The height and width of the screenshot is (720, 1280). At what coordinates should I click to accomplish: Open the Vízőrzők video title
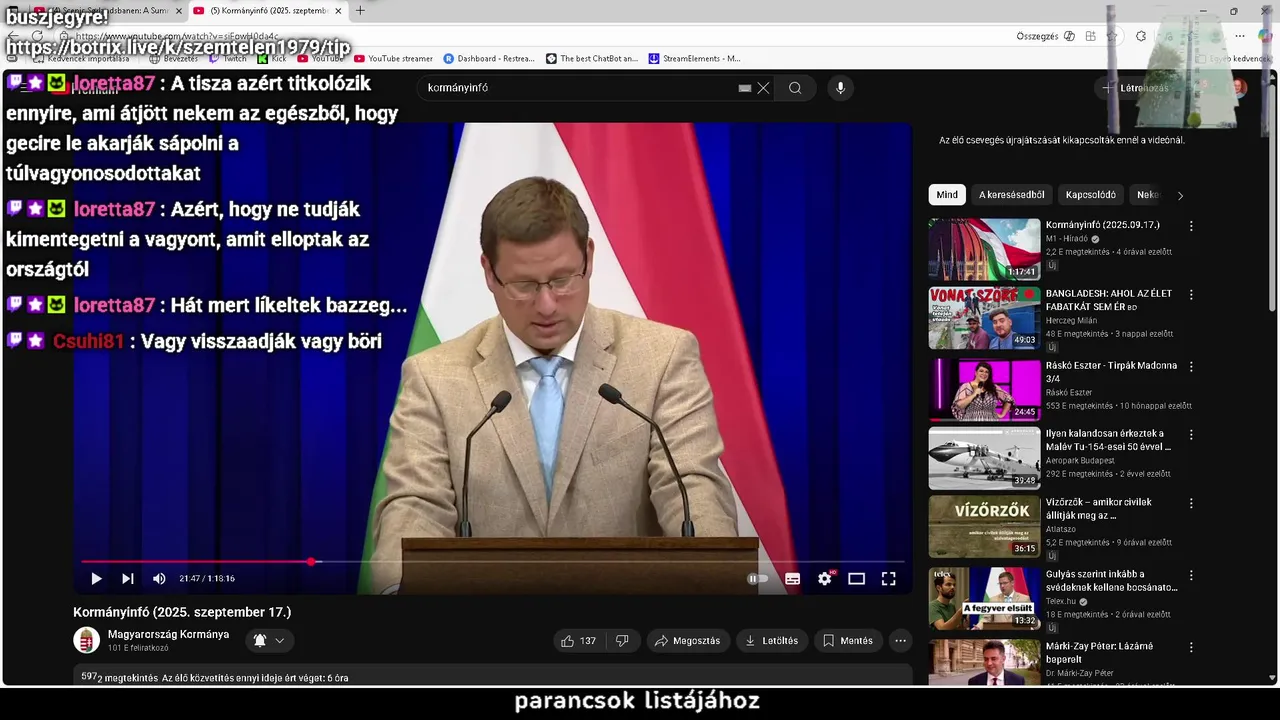1098,508
